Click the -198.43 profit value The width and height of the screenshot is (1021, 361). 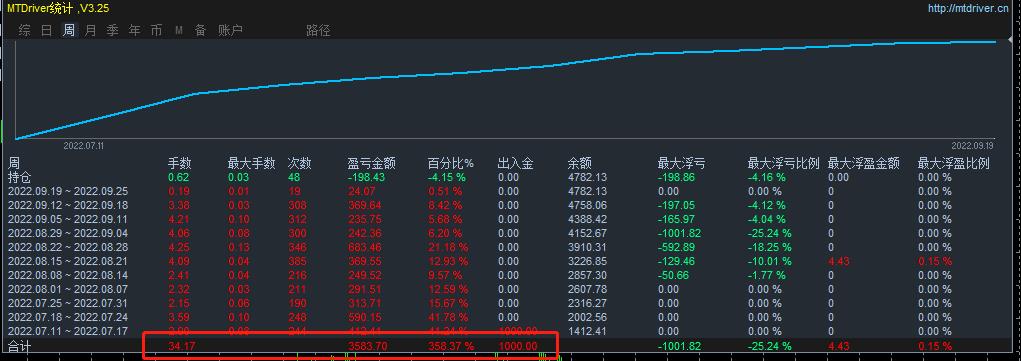pos(367,177)
